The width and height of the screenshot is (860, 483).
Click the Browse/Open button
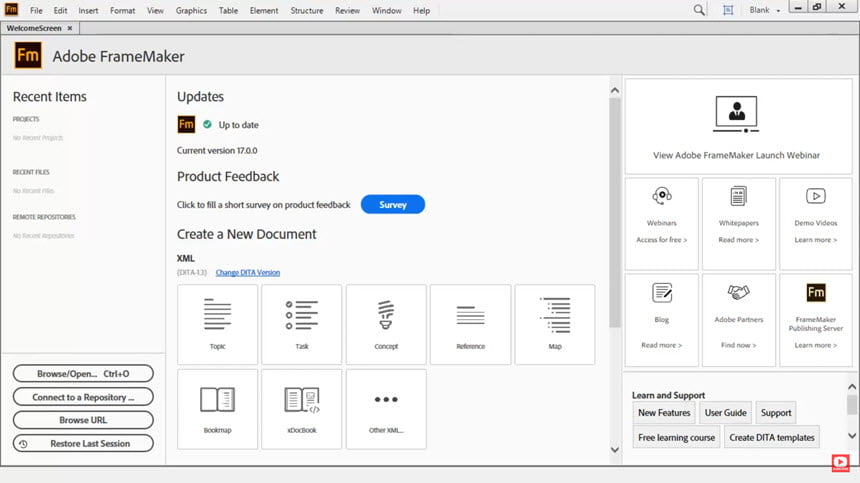pyautogui.click(x=83, y=373)
